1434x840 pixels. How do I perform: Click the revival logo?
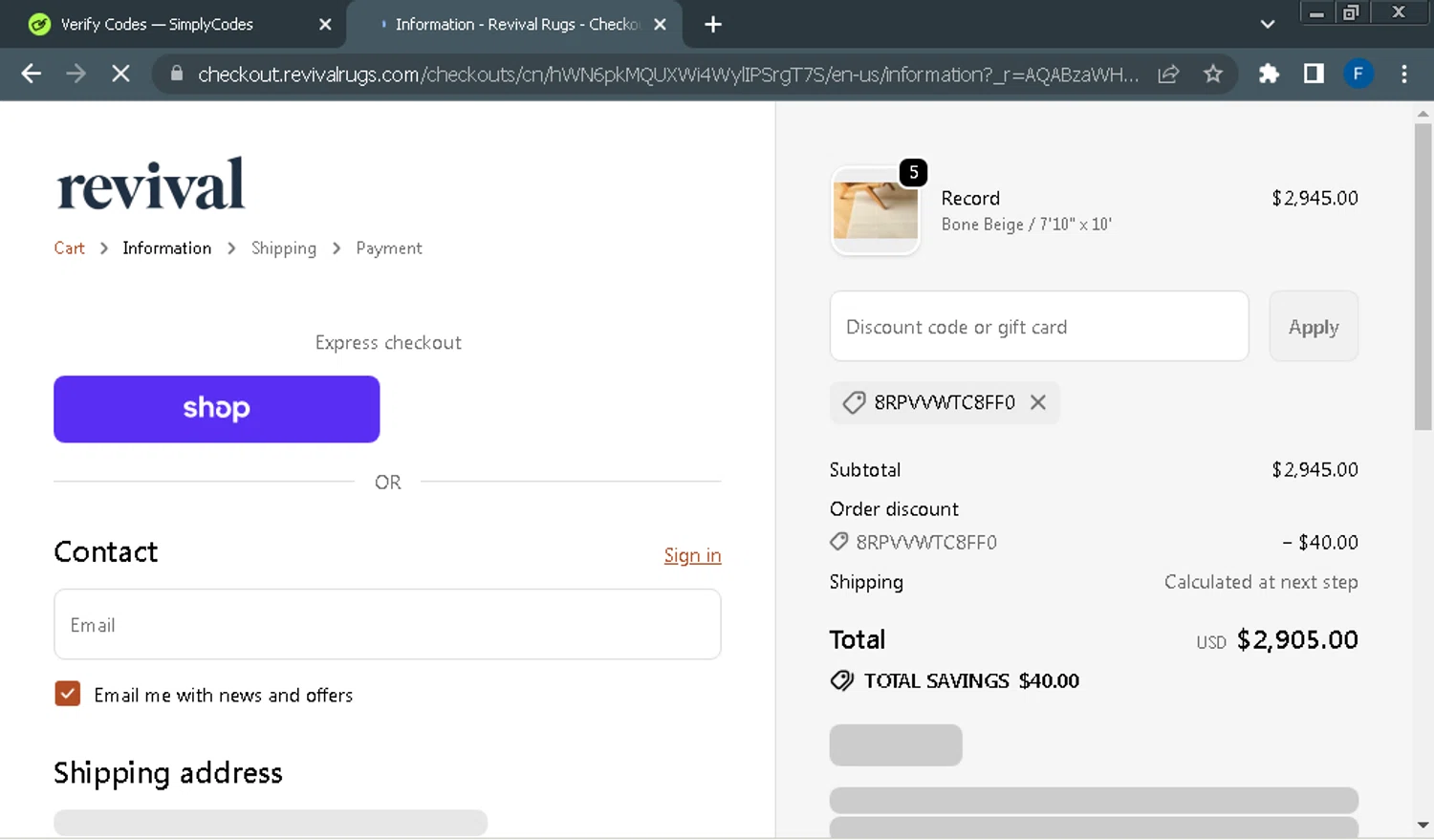pyautogui.click(x=150, y=184)
